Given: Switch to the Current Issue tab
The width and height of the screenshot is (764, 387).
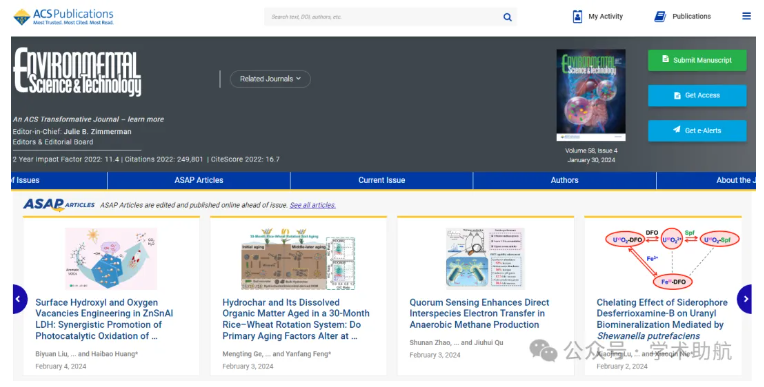Looking at the screenshot, I should click(382, 180).
